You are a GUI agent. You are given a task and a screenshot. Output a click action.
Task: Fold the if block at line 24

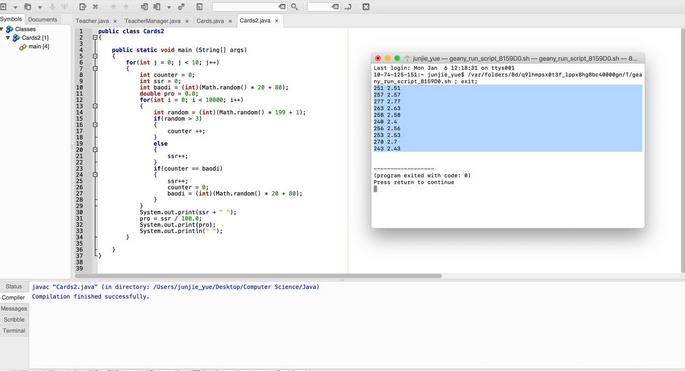(x=95, y=175)
